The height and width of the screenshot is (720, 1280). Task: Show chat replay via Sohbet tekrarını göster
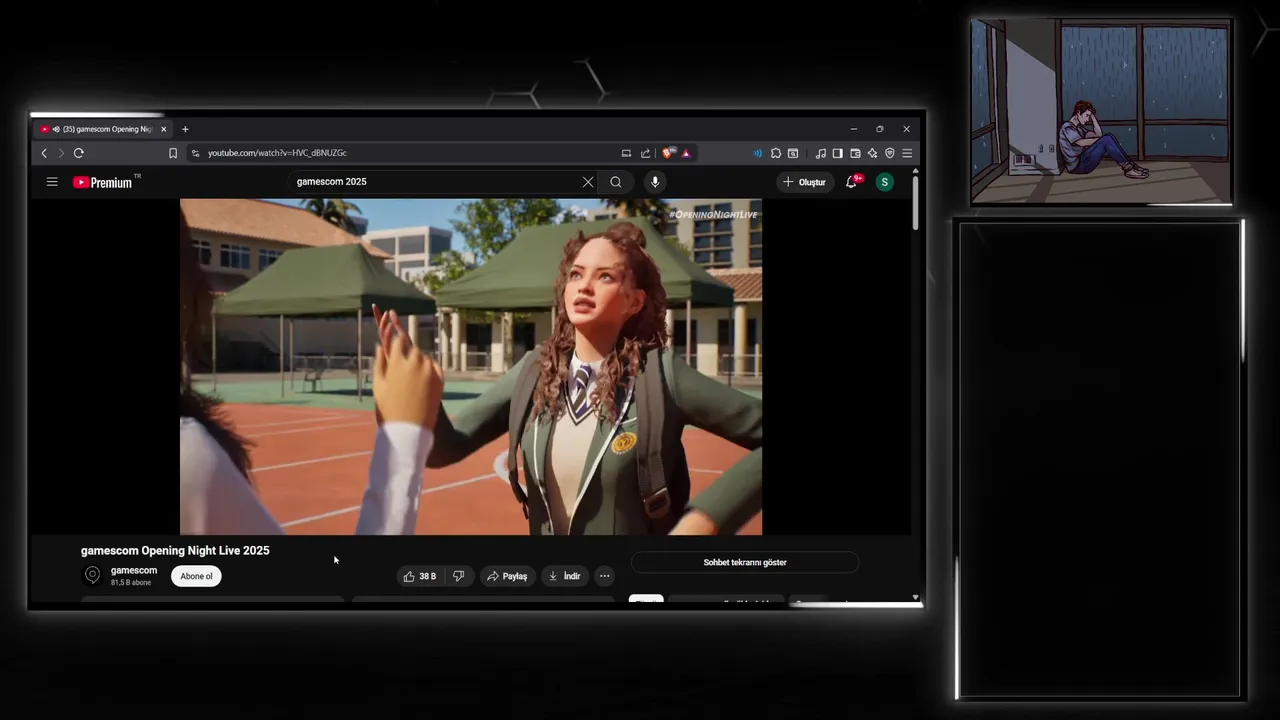[745, 563]
